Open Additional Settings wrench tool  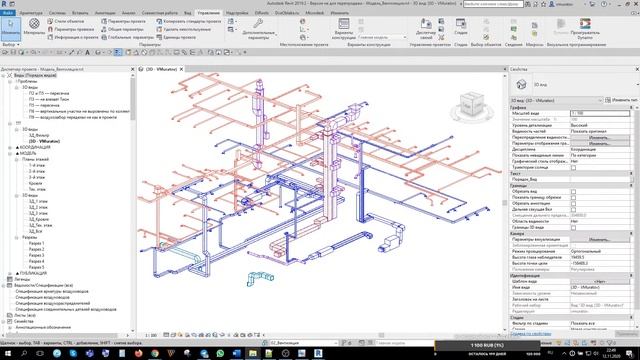pos(258,29)
